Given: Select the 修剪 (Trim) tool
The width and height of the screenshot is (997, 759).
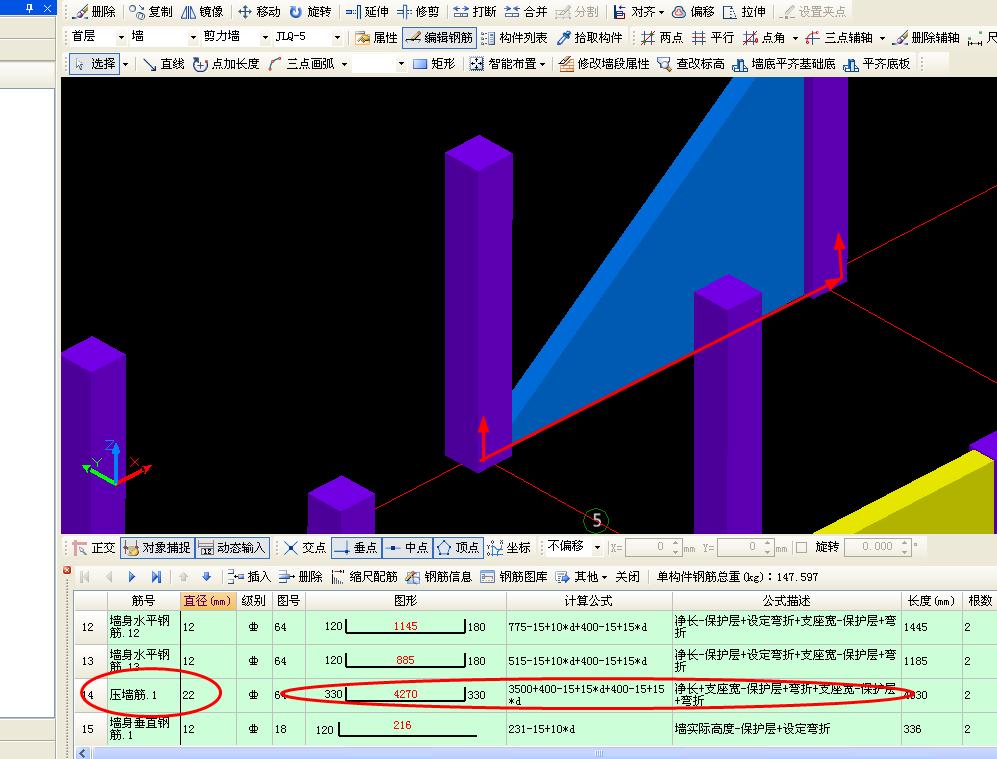Looking at the screenshot, I should coord(418,11).
